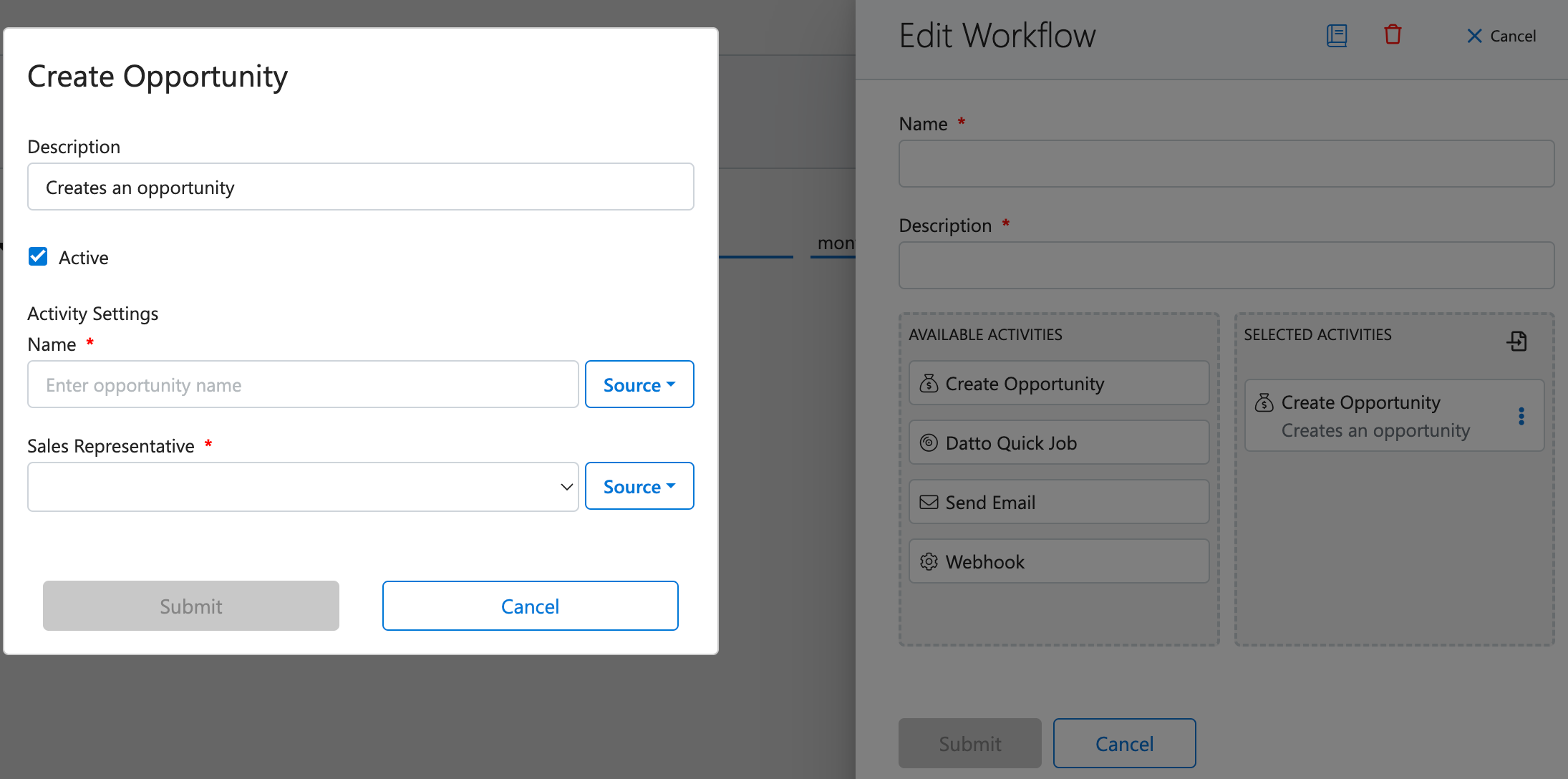Click the AVAILABLE ACTIVITIES heading
1568x779 pixels.
[x=986, y=334]
